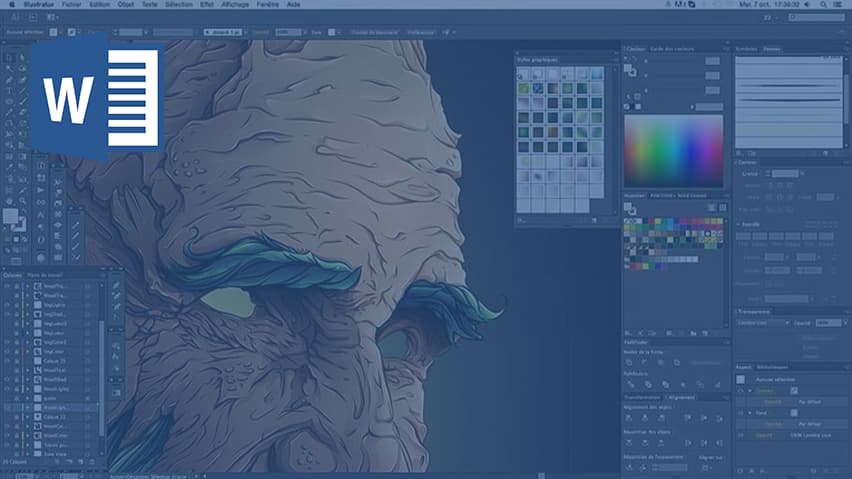Image resolution: width=852 pixels, height=479 pixels.
Task: Click the volume icon in macOS menu bar
Action: (x=807, y=4)
